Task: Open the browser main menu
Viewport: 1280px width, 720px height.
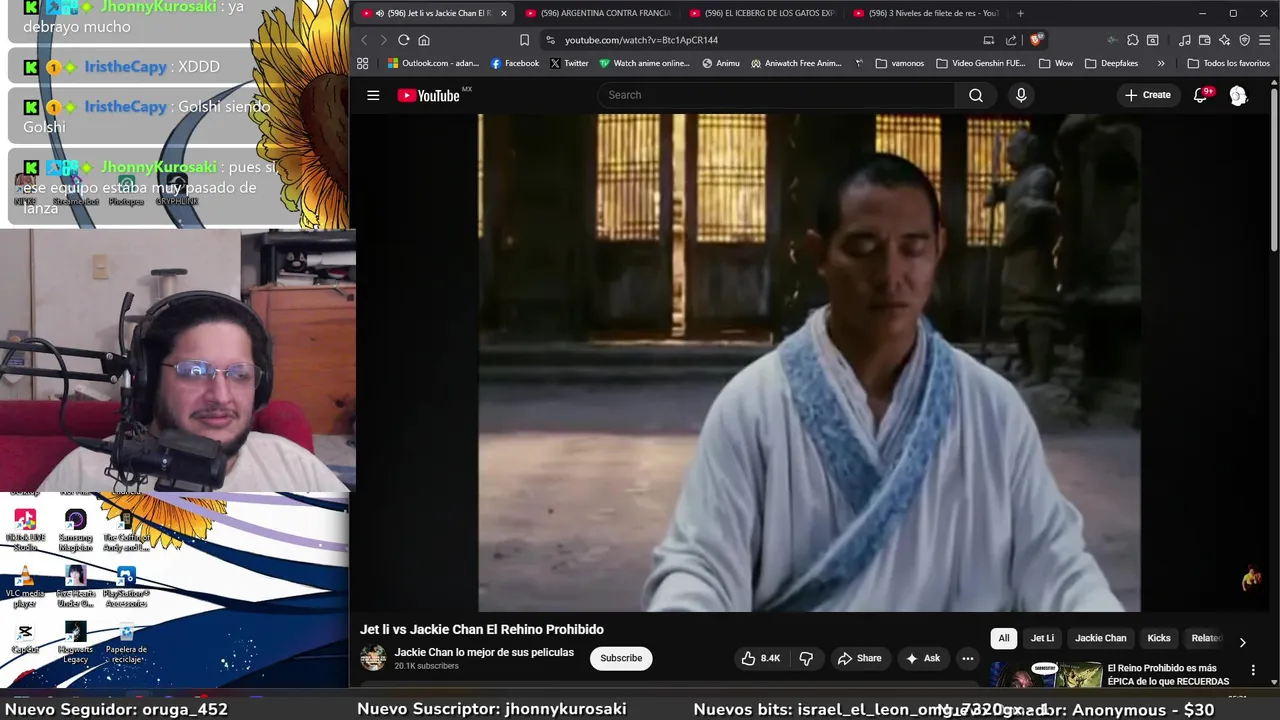Action: pos(1265,40)
